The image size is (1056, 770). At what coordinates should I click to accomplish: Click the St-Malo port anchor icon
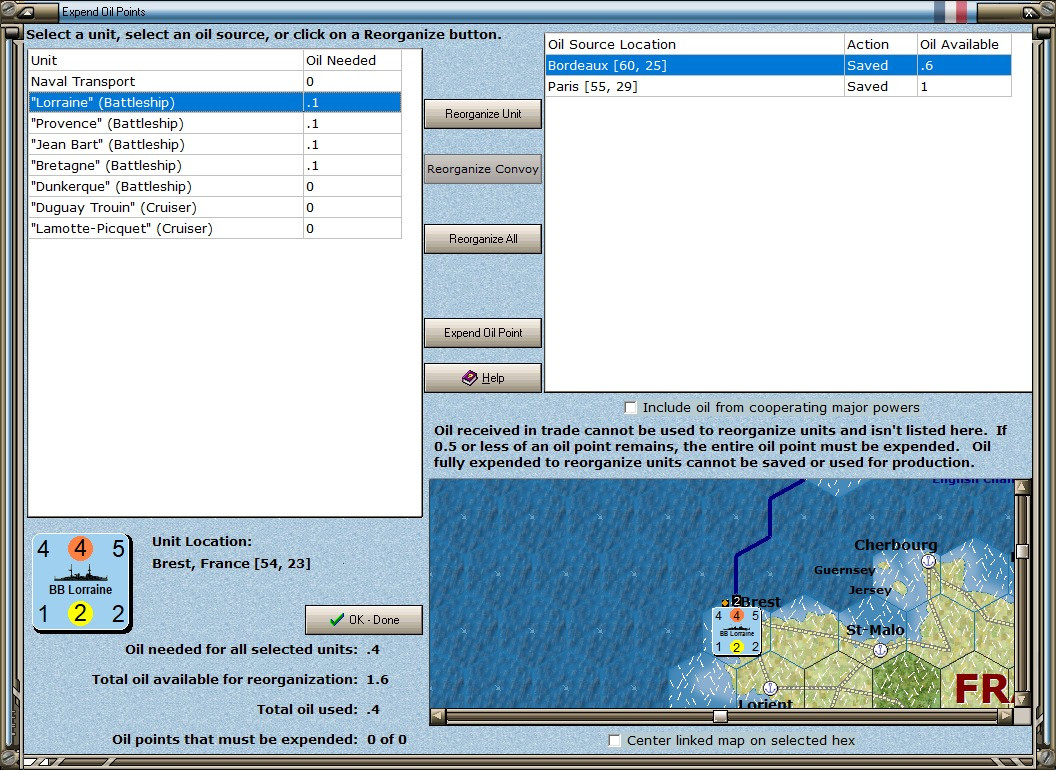coord(880,650)
